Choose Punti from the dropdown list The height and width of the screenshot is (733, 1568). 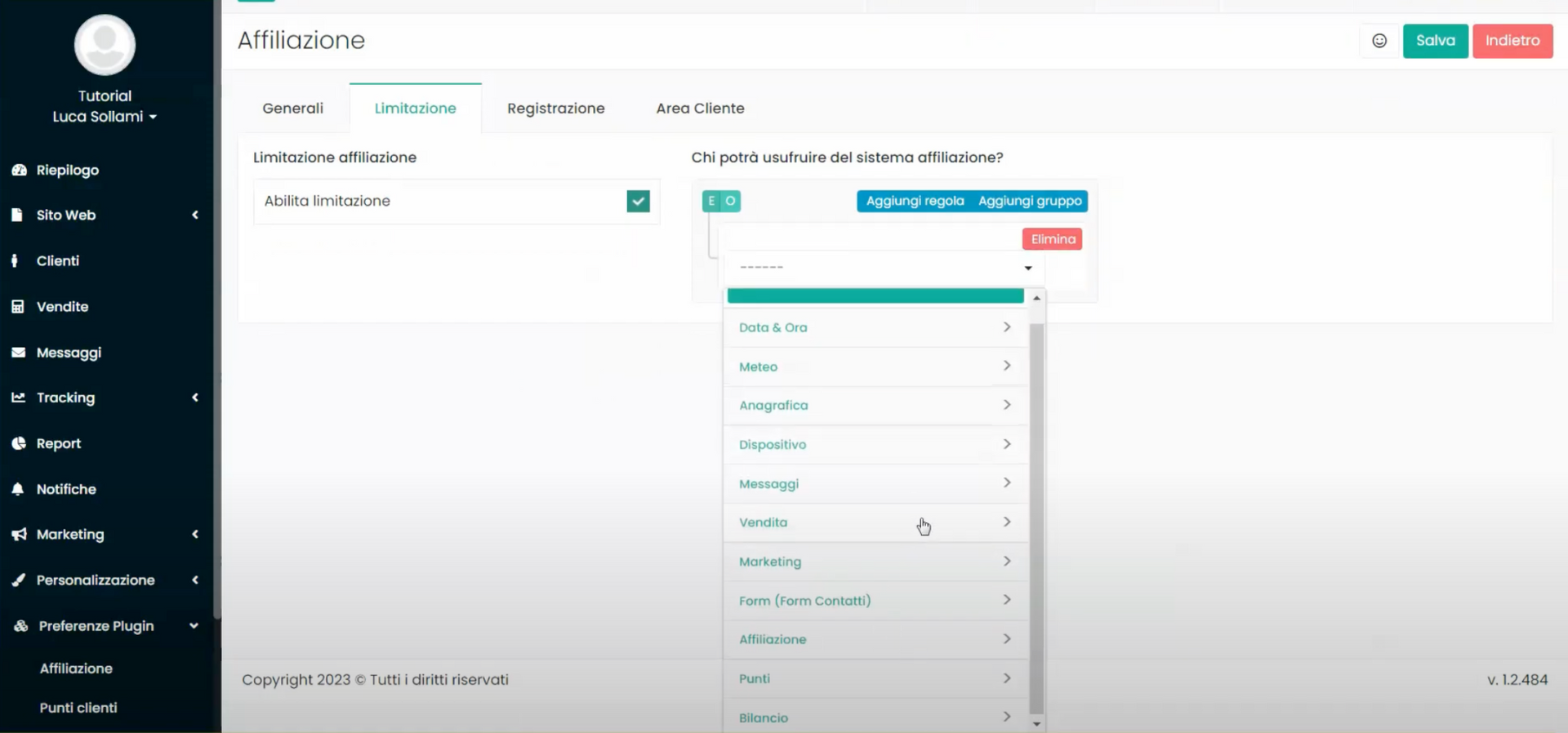875,678
